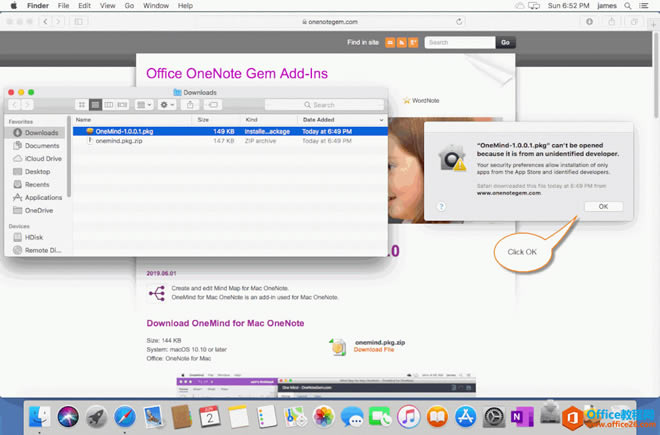Open Photos from the Dock

[x=323, y=417]
